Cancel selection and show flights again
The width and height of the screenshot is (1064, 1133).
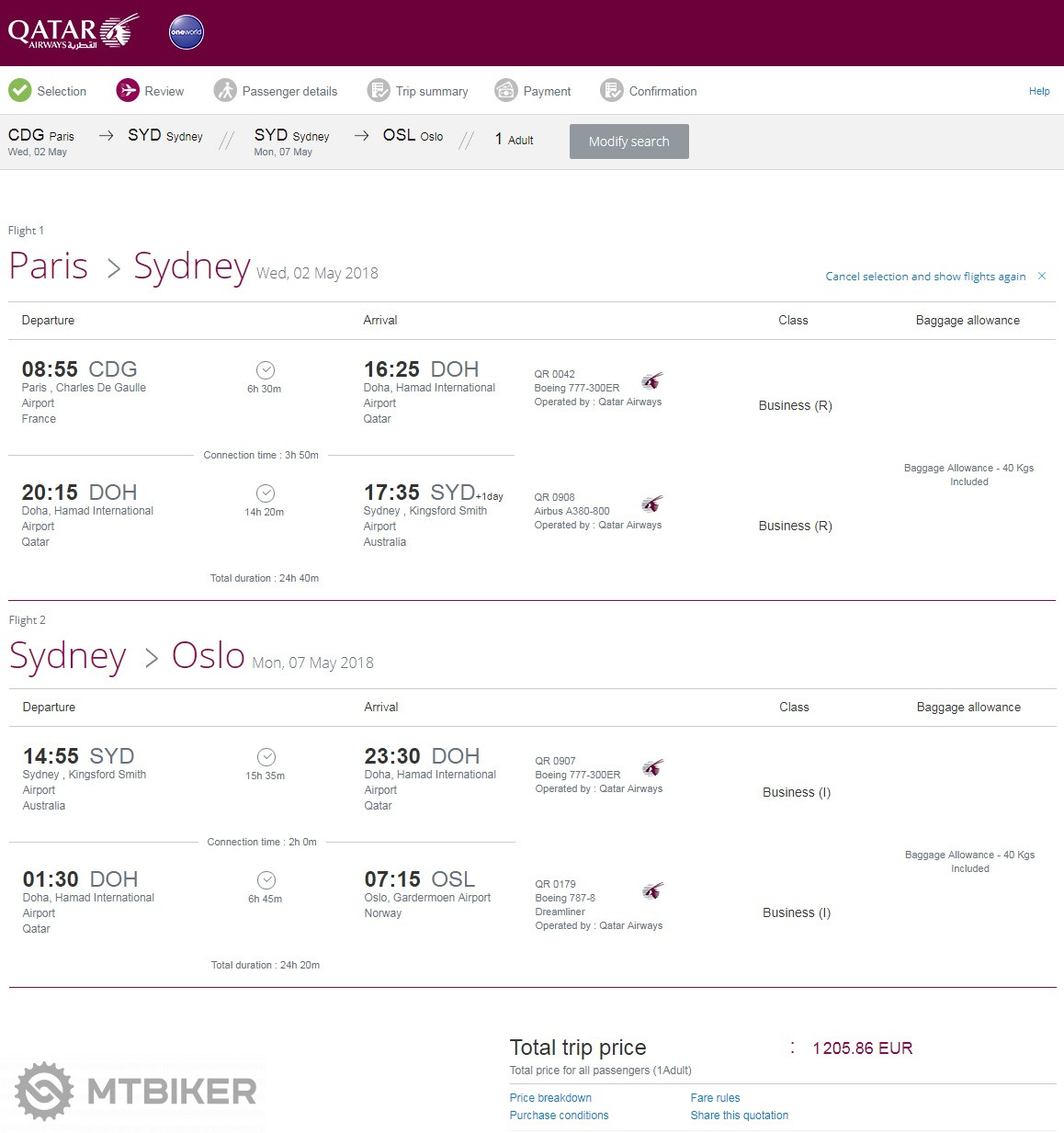tap(925, 277)
